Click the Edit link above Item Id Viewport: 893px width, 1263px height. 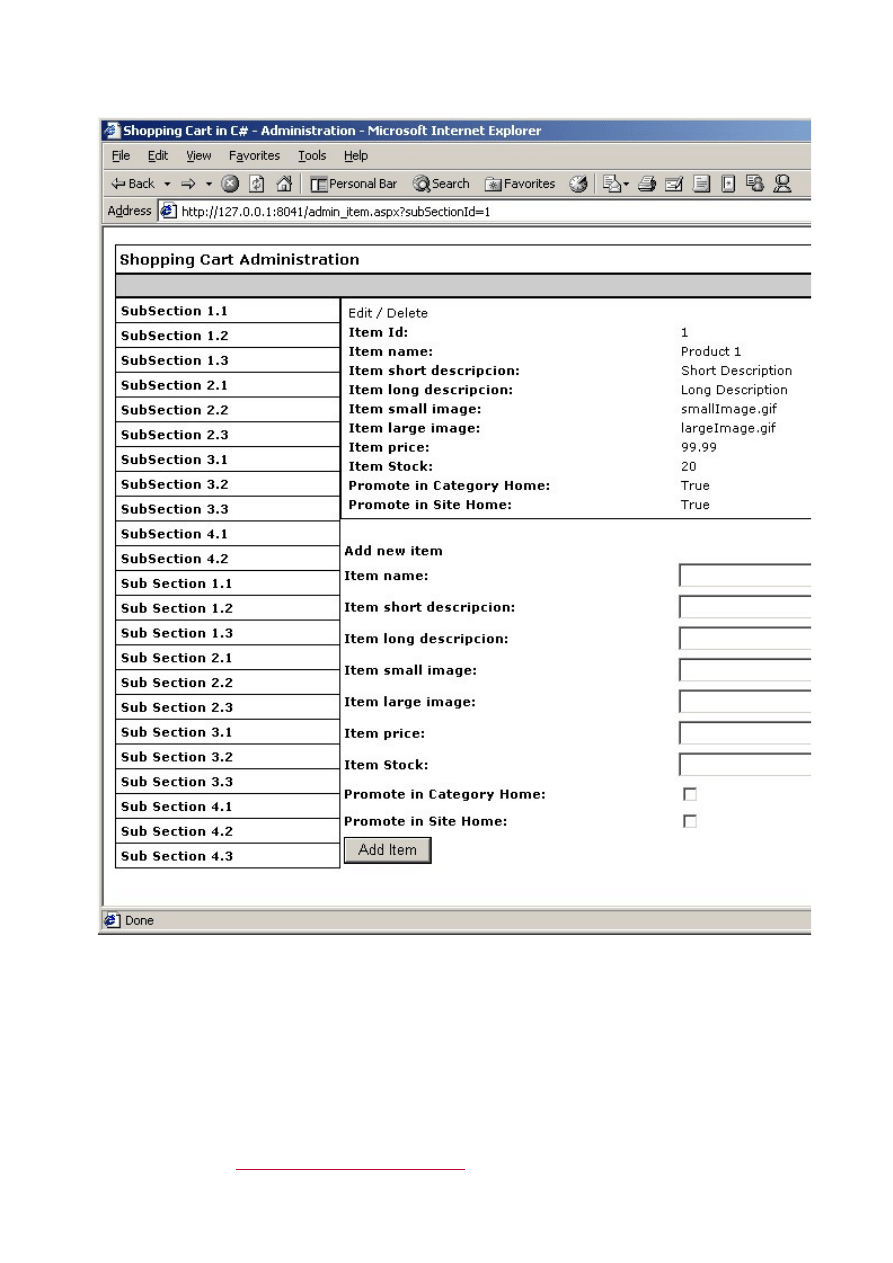(360, 313)
